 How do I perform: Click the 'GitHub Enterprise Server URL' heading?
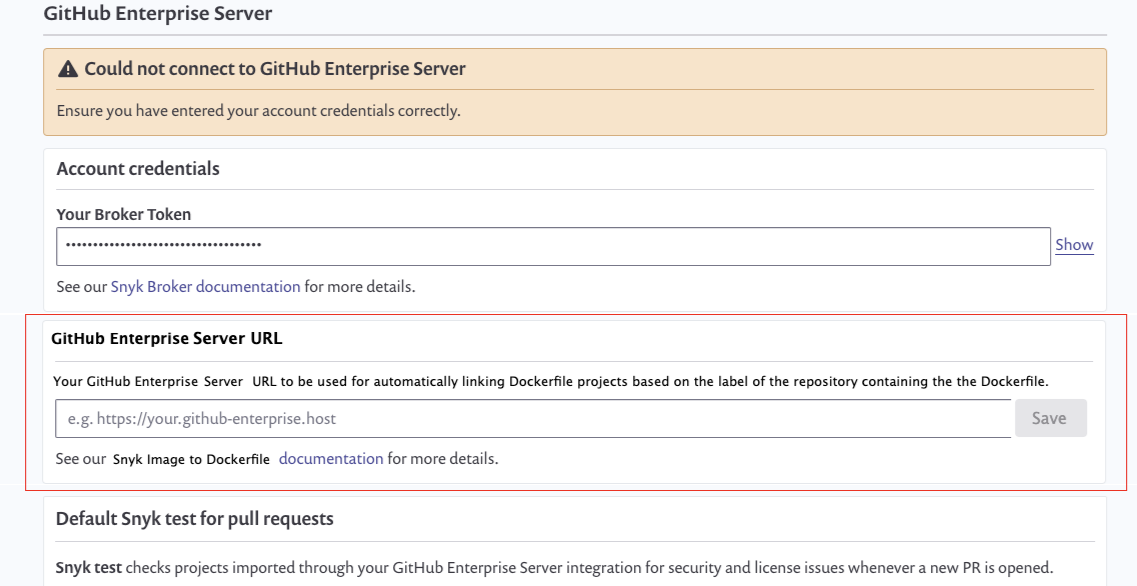coord(167,339)
